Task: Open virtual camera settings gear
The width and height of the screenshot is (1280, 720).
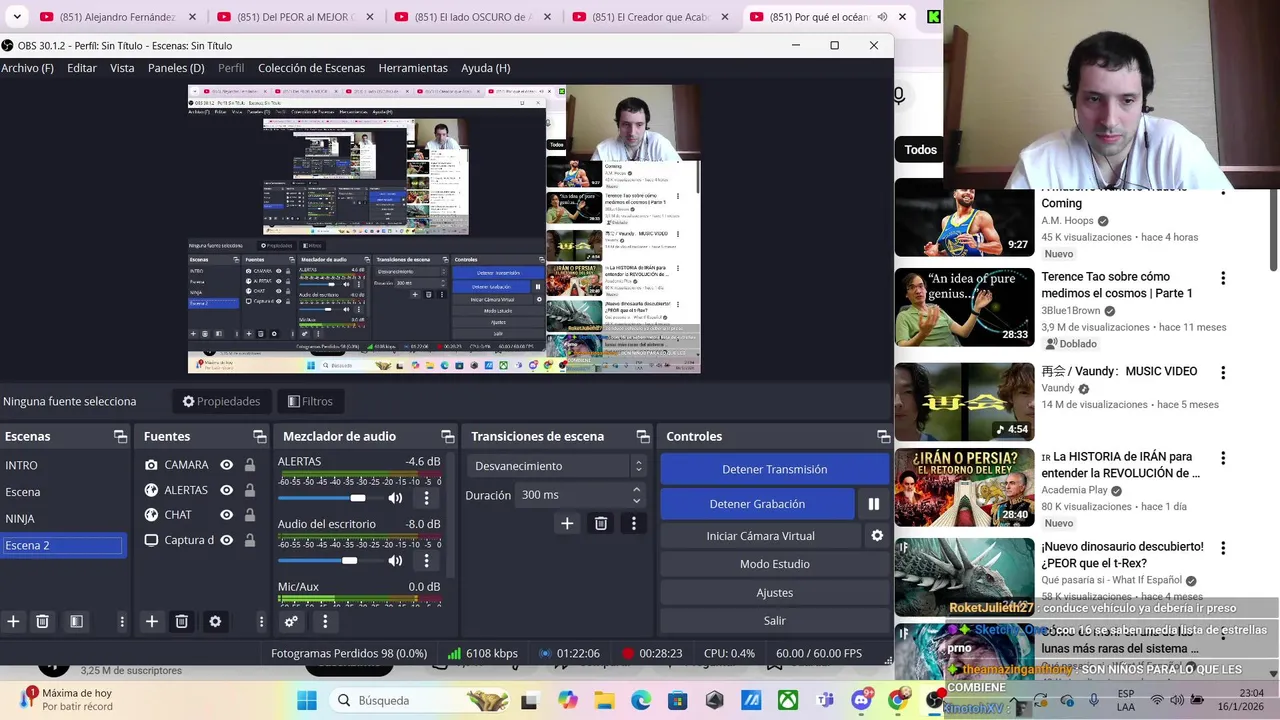Action: pos(877,536)
